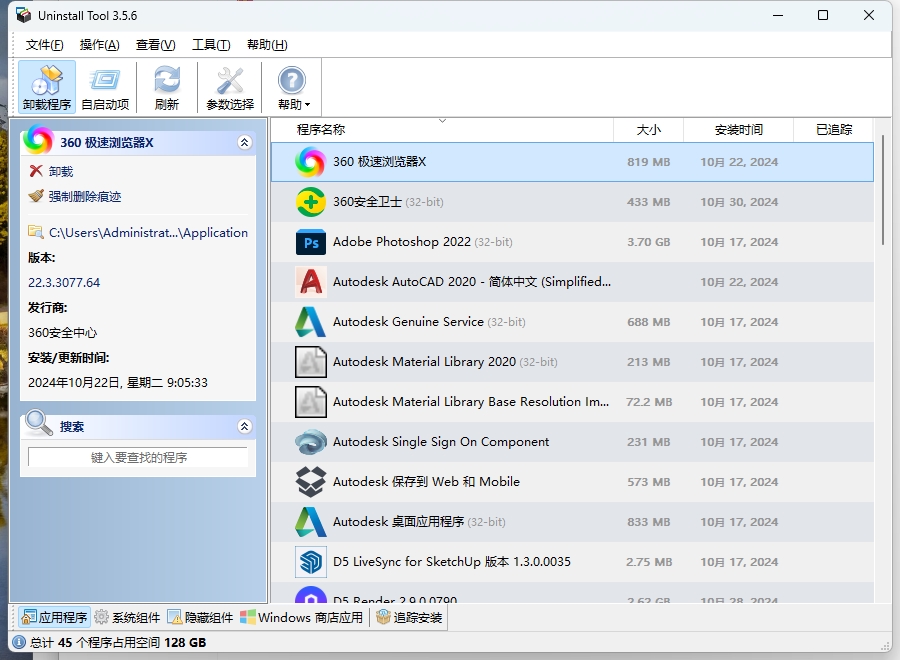
Task: Open the 查看(V) menu
Action: click(x=155, y=45)
